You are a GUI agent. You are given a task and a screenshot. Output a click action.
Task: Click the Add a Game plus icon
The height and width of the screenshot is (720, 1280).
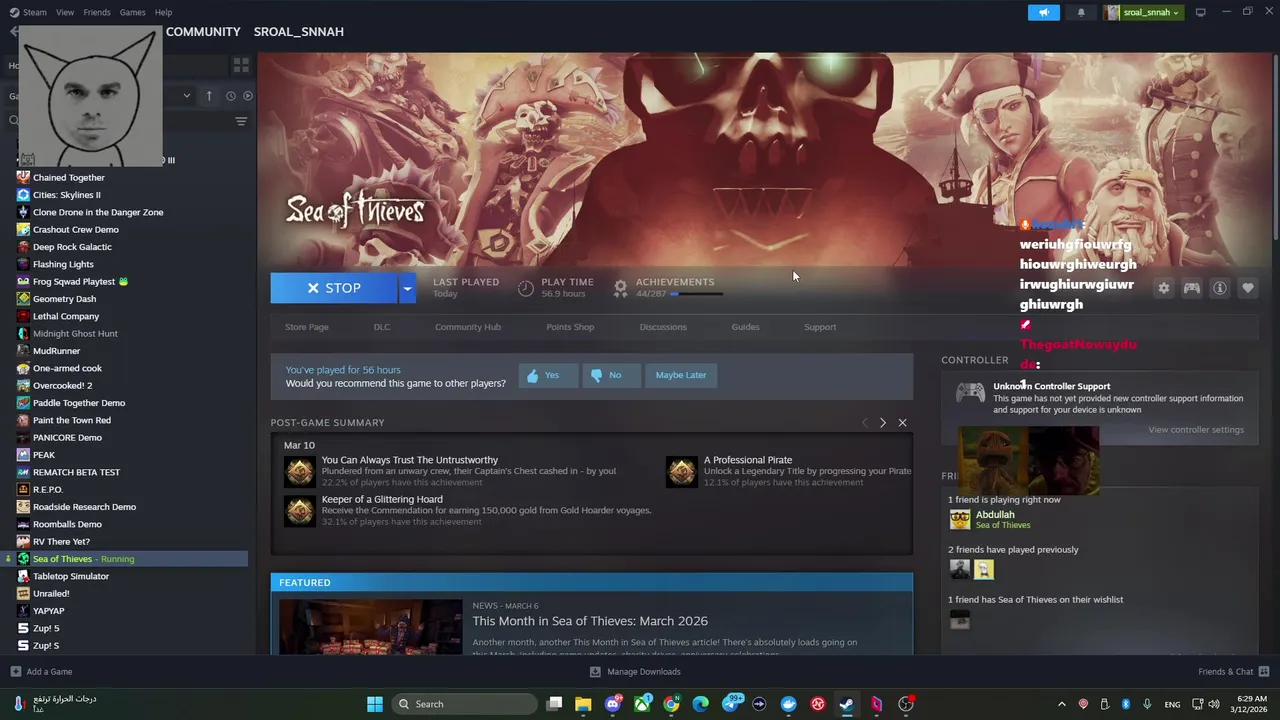(x=15, y=672)
